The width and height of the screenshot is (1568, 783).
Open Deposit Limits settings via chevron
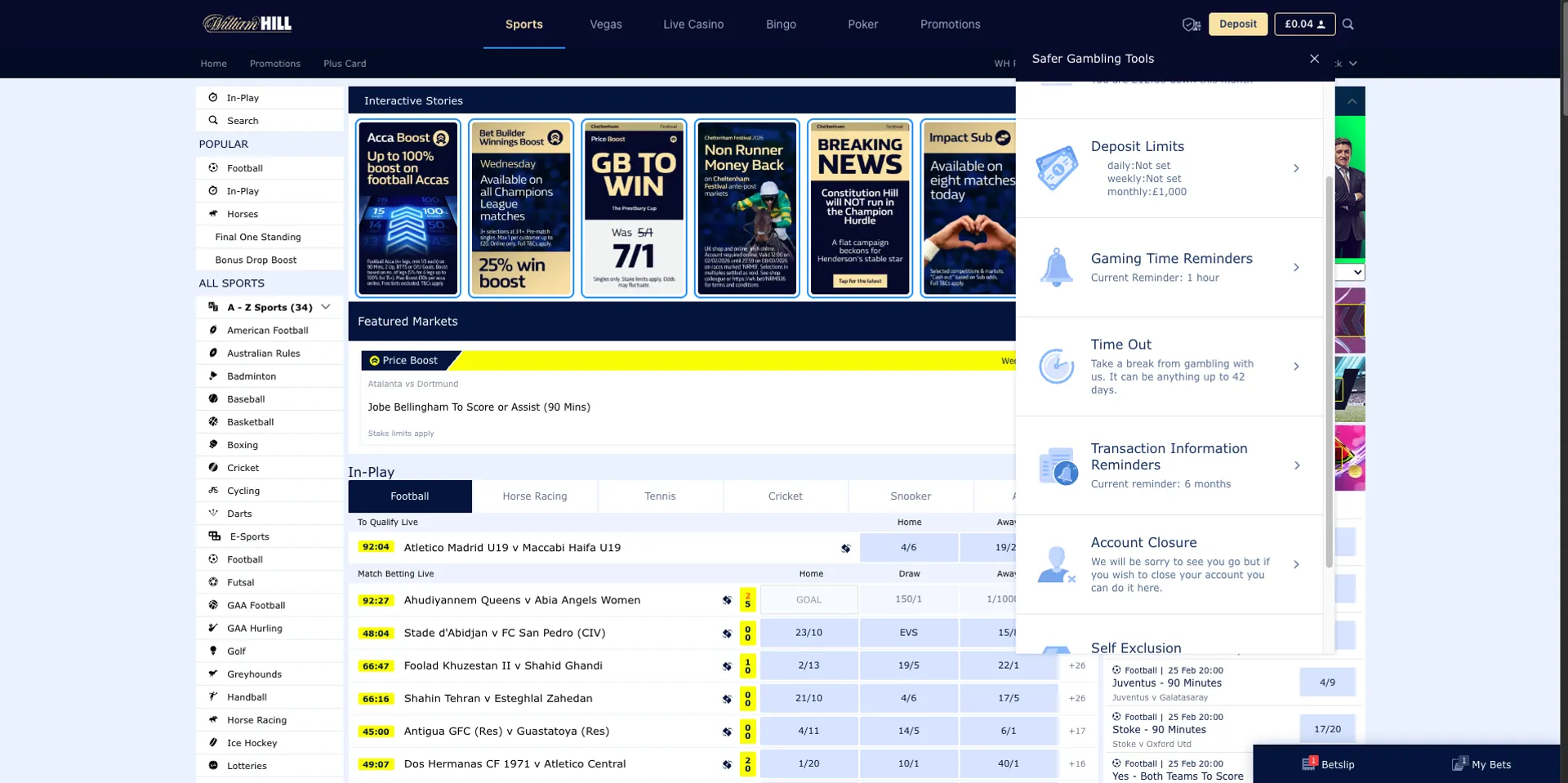point(1297,168)
